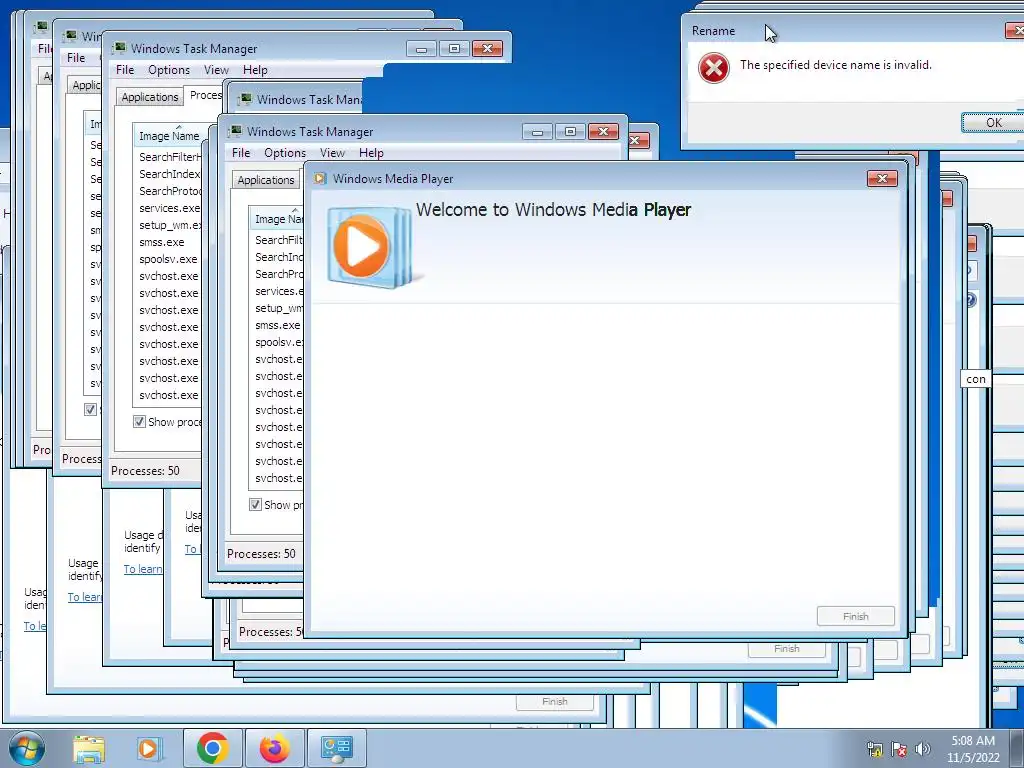This screenshot has height=768, width=1024.
Task: Open the Options menu in the Task Manager with the Processes tab
Action: tap(168, 70)
